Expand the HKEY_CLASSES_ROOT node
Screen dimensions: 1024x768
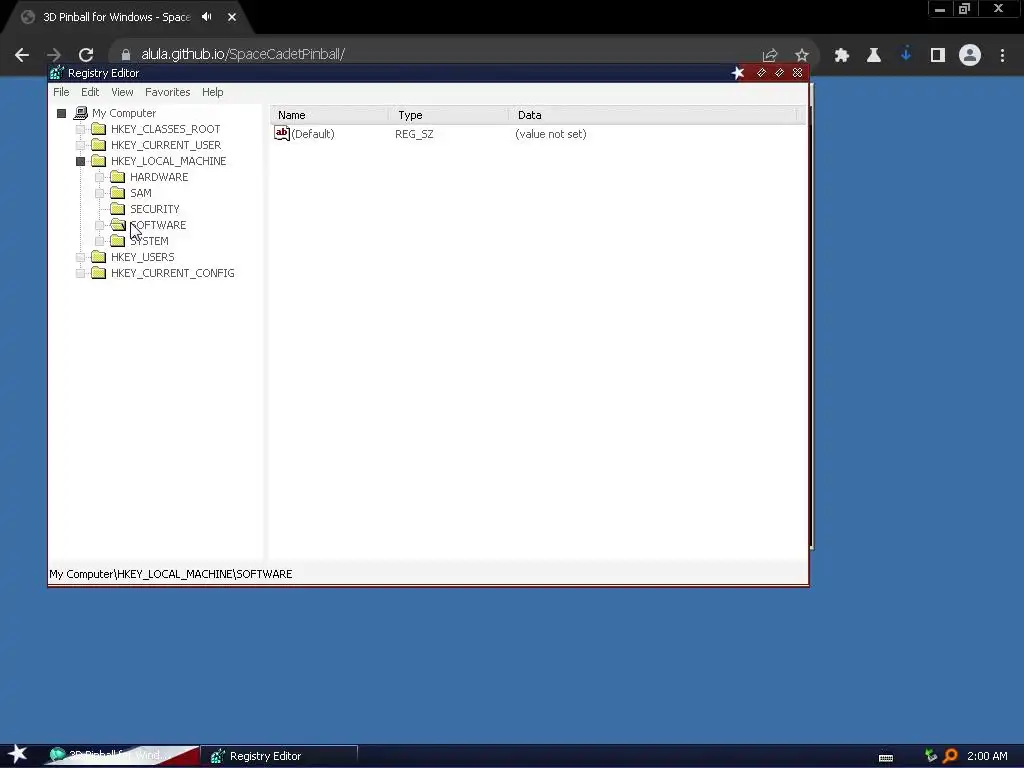click(x=80, y=129)
